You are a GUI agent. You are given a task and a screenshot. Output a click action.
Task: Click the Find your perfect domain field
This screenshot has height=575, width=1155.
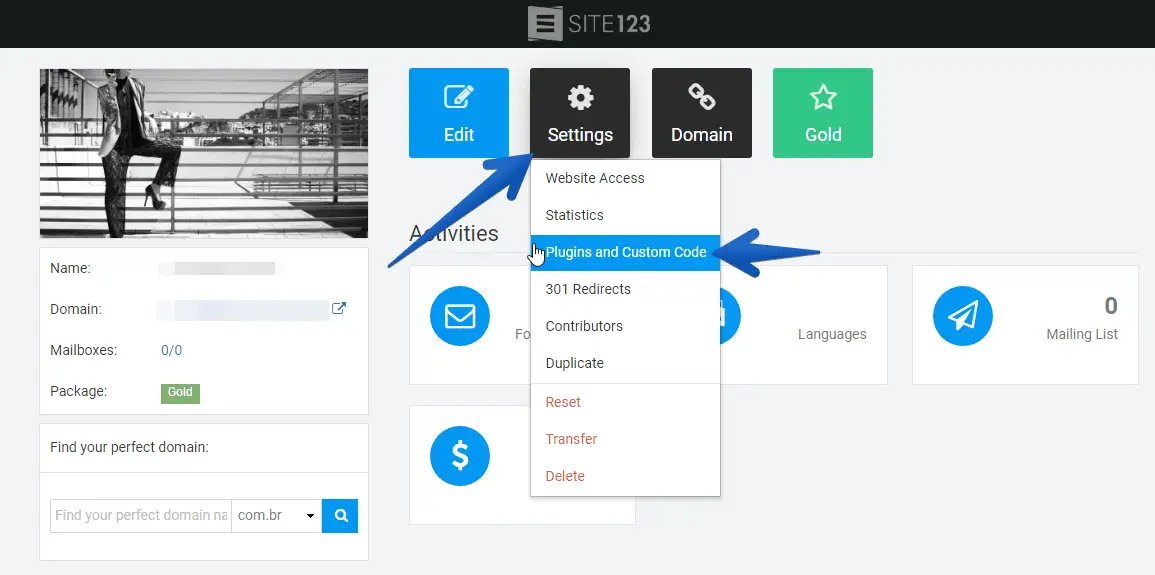coord(140,516)
